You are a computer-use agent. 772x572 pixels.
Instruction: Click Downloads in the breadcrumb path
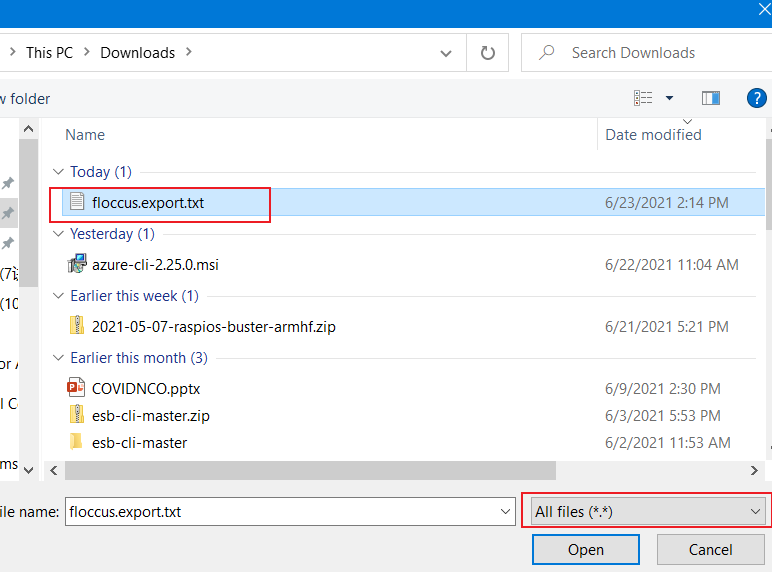[137, 53]
